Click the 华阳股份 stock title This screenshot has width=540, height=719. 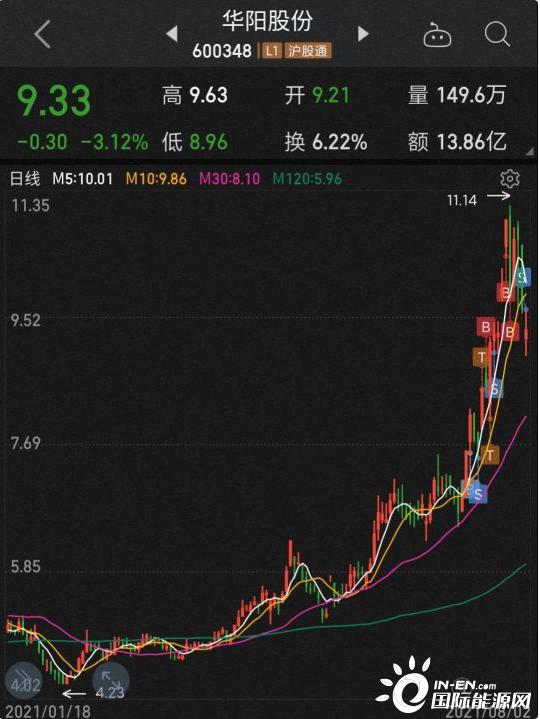pos(268,21)
